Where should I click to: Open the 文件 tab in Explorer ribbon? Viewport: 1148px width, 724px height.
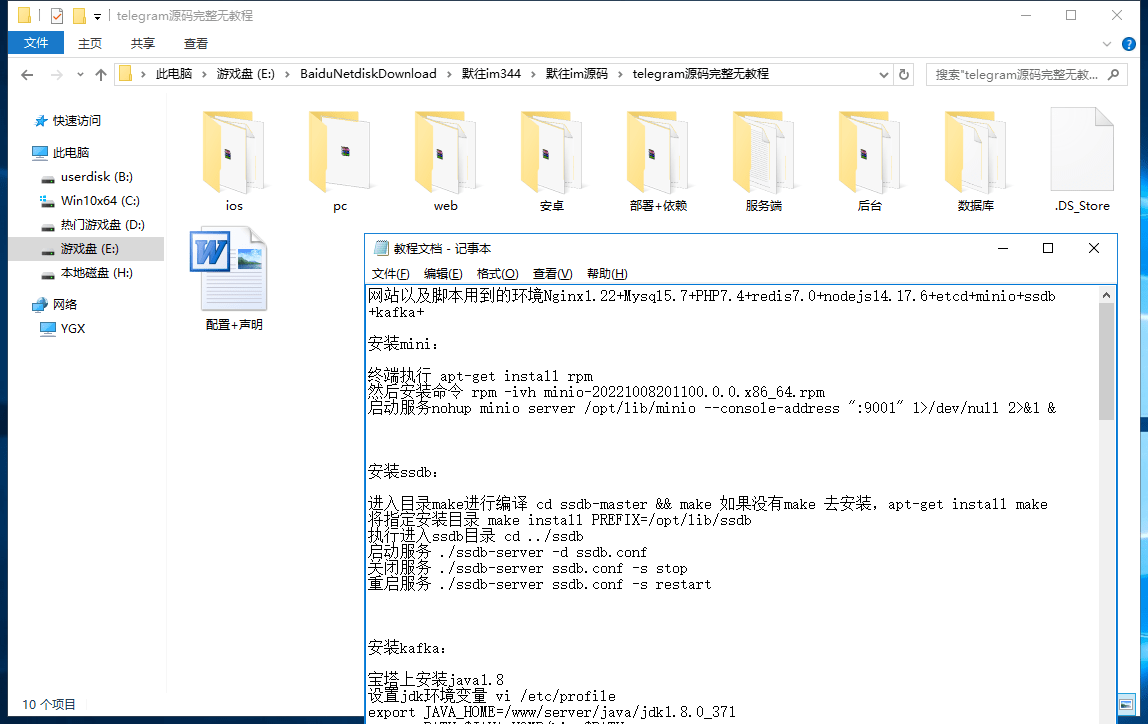[x=36, y=43]
